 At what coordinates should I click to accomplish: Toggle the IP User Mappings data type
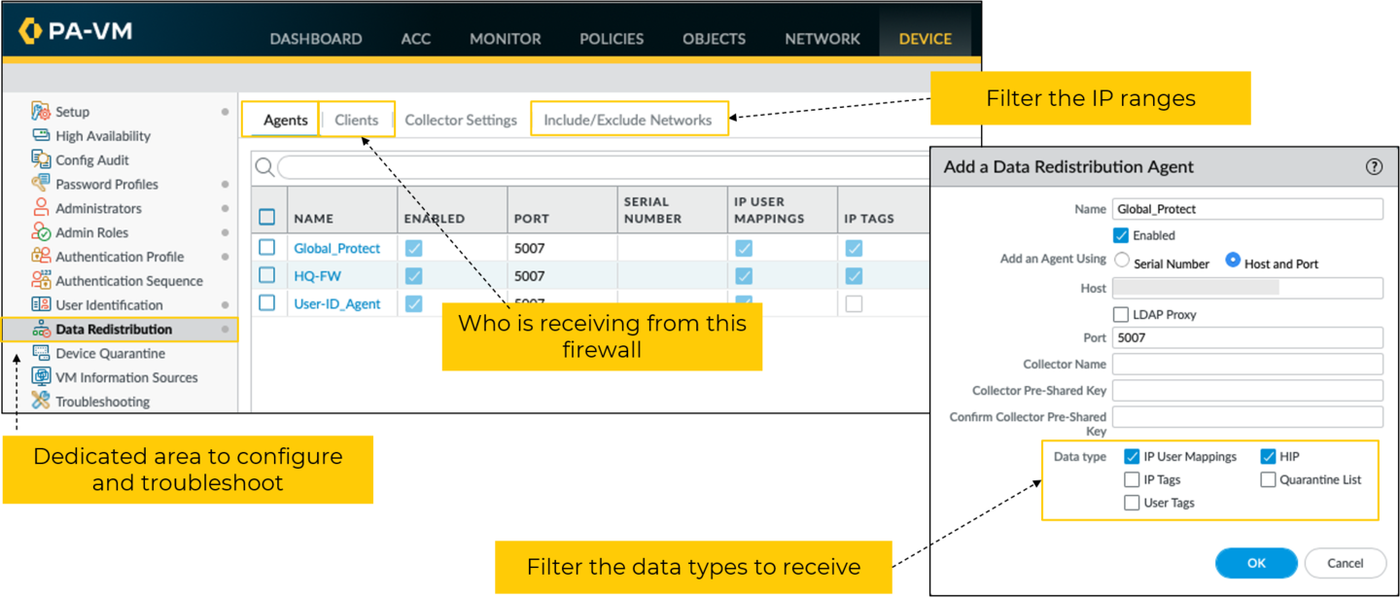coord(1132,457)
